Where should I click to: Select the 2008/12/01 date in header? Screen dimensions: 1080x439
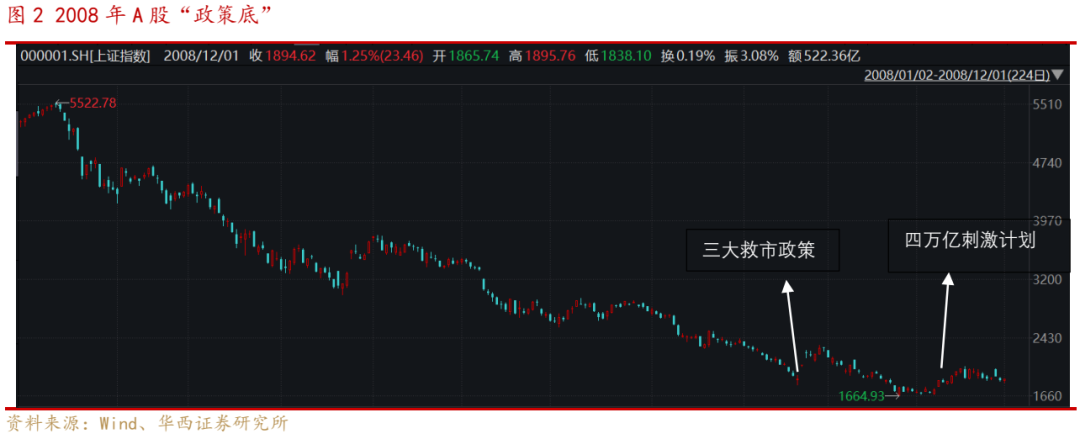201,56
